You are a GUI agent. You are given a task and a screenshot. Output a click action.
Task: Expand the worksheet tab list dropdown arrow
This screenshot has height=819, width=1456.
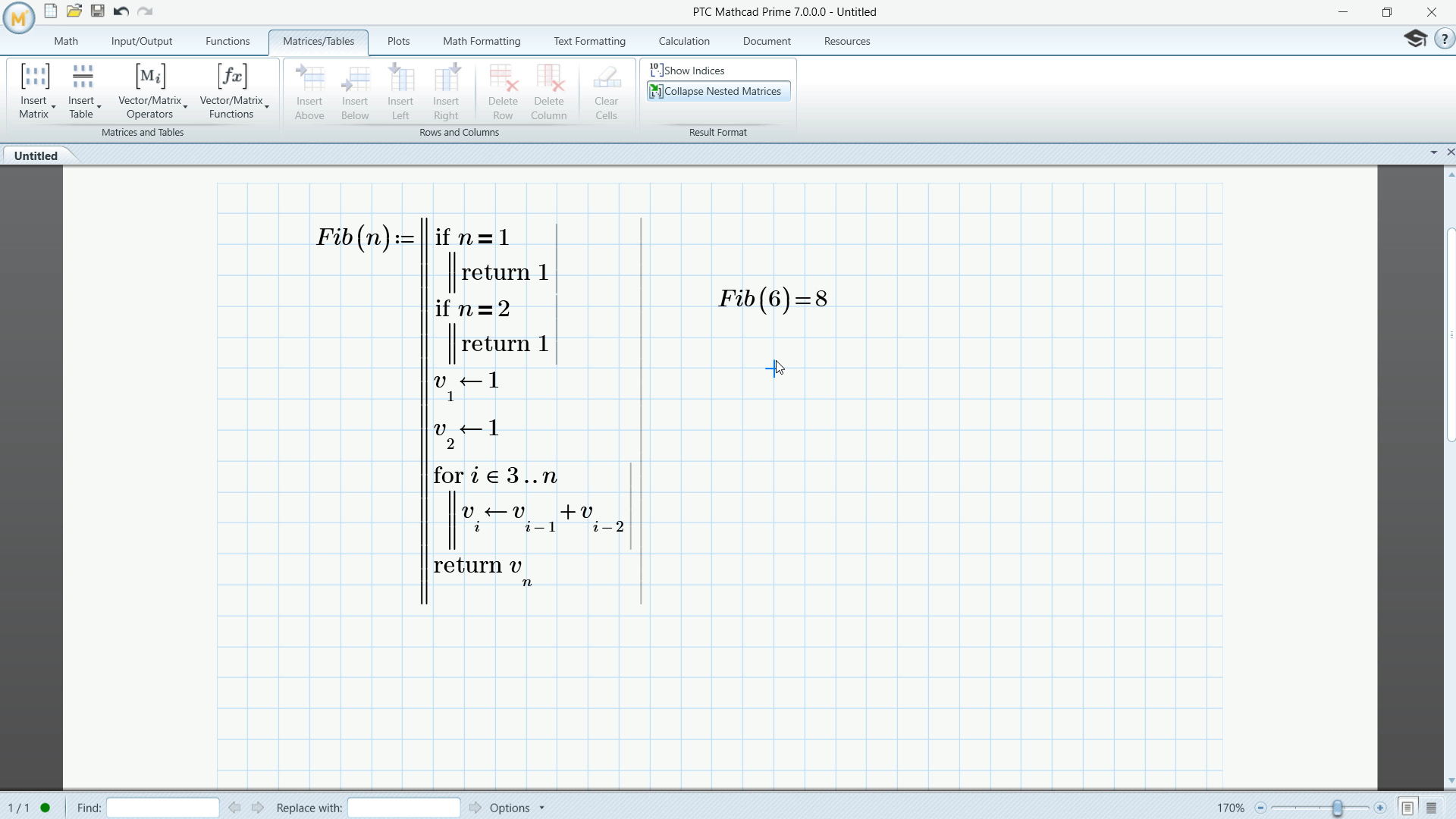coord(1433,153)
